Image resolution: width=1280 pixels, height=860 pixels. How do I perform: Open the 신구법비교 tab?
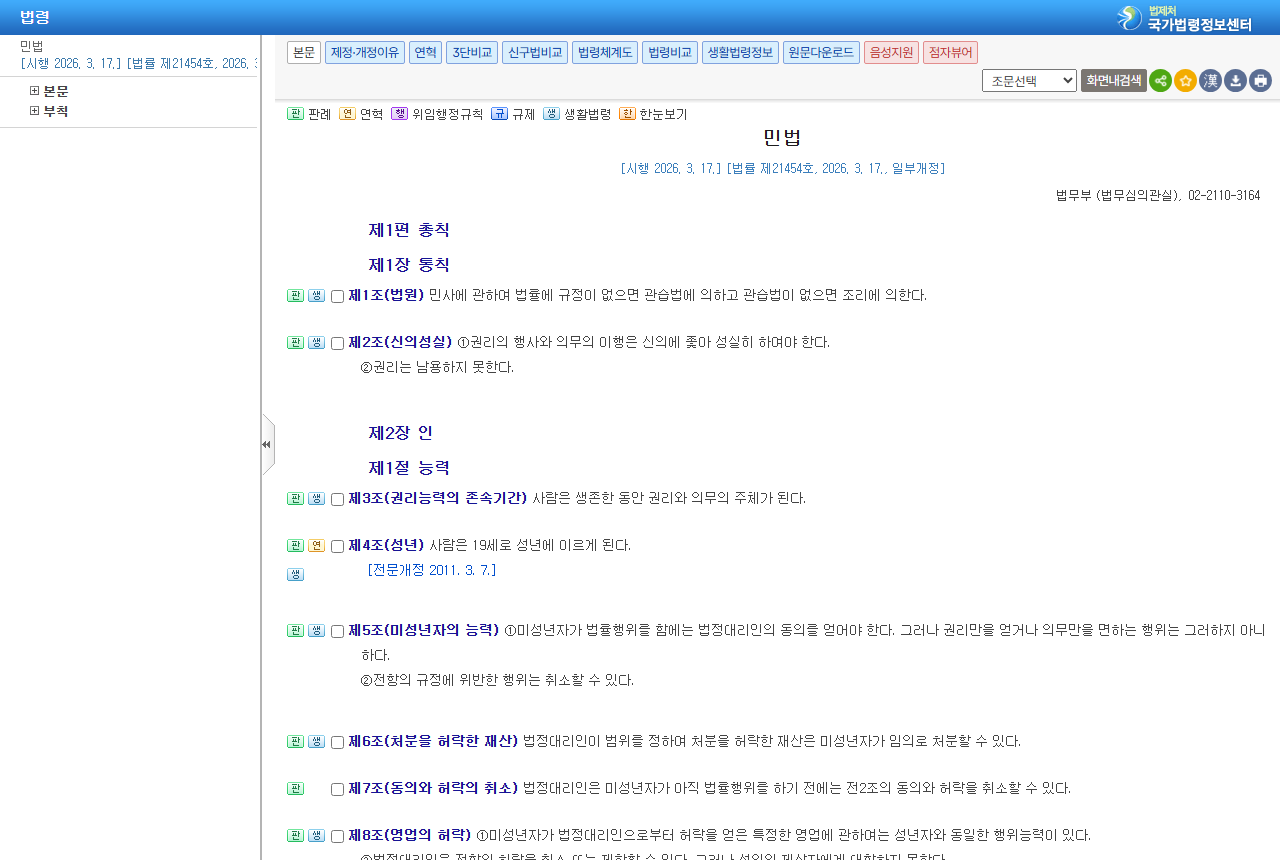pos(535,53)
